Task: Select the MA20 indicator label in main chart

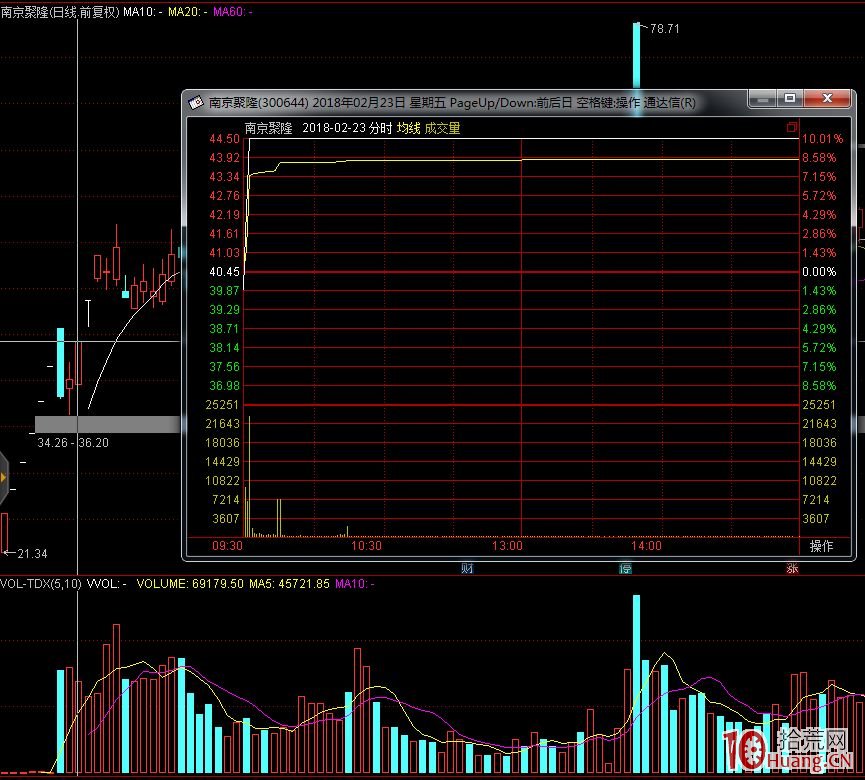Action: (188, 12)
